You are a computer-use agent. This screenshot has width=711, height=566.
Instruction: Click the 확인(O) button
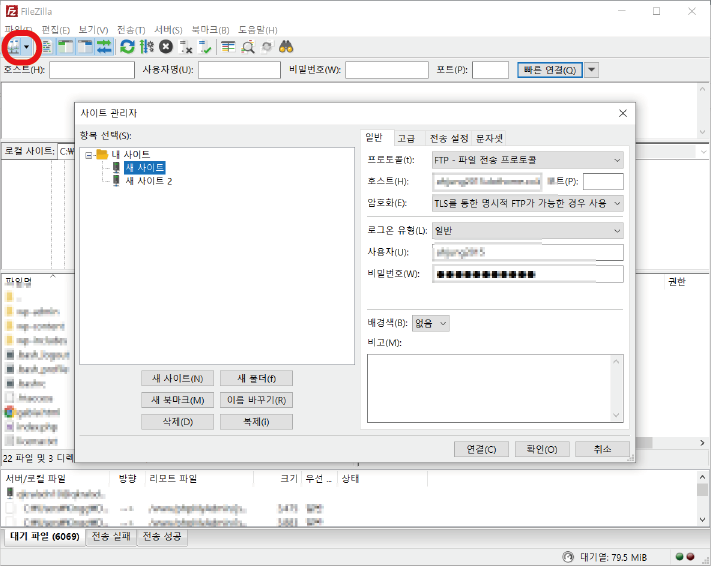coord(542,449)
